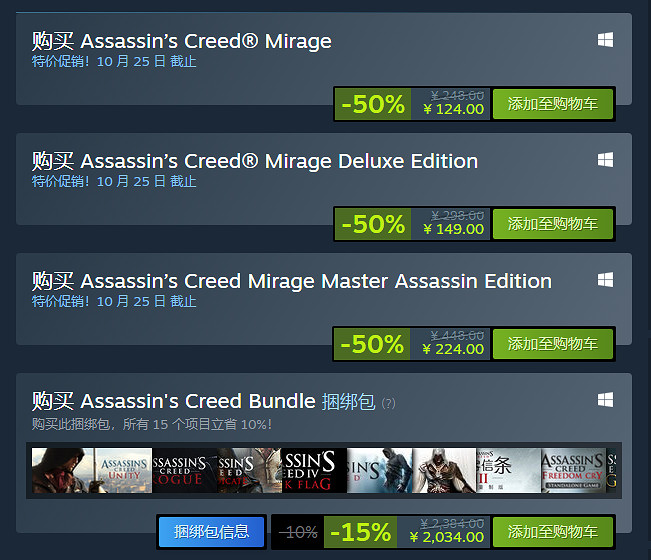This screenshot has width=651, height=560.
Task: Click Windows icon on Master Assassin Edition
Action: coord(605,280)
